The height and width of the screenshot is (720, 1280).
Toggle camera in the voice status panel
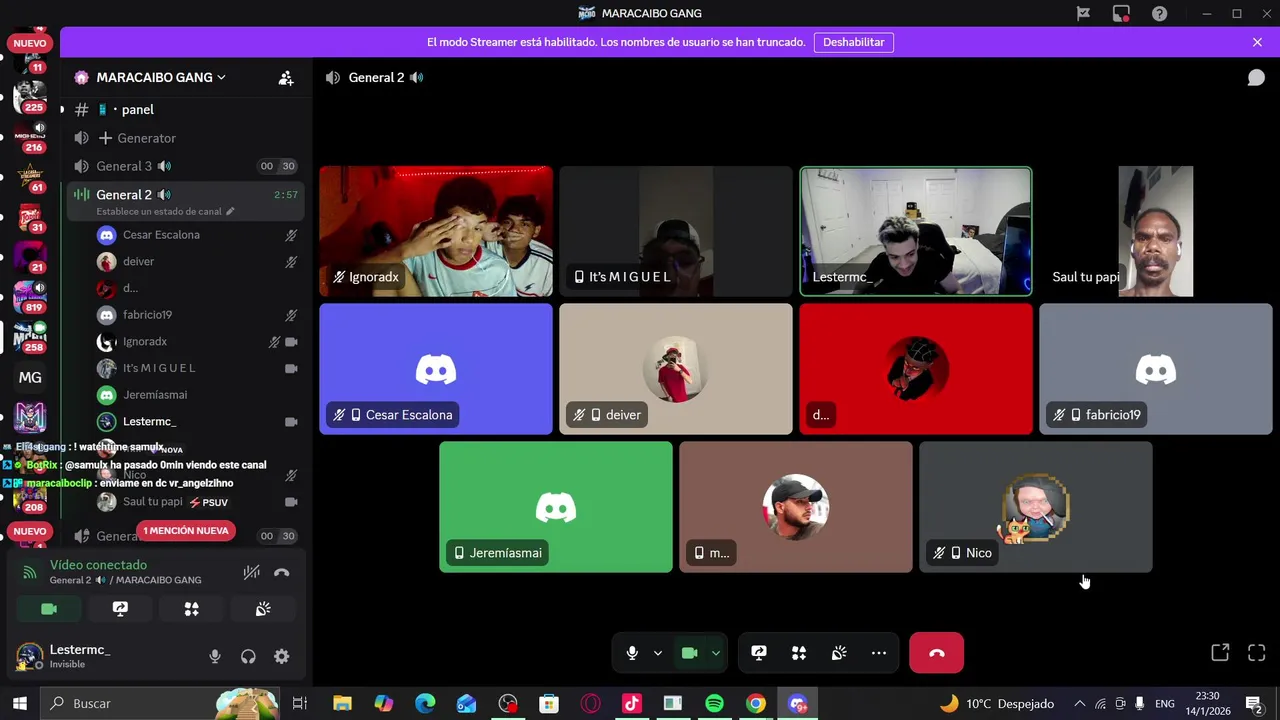click(x=49, y=609)
